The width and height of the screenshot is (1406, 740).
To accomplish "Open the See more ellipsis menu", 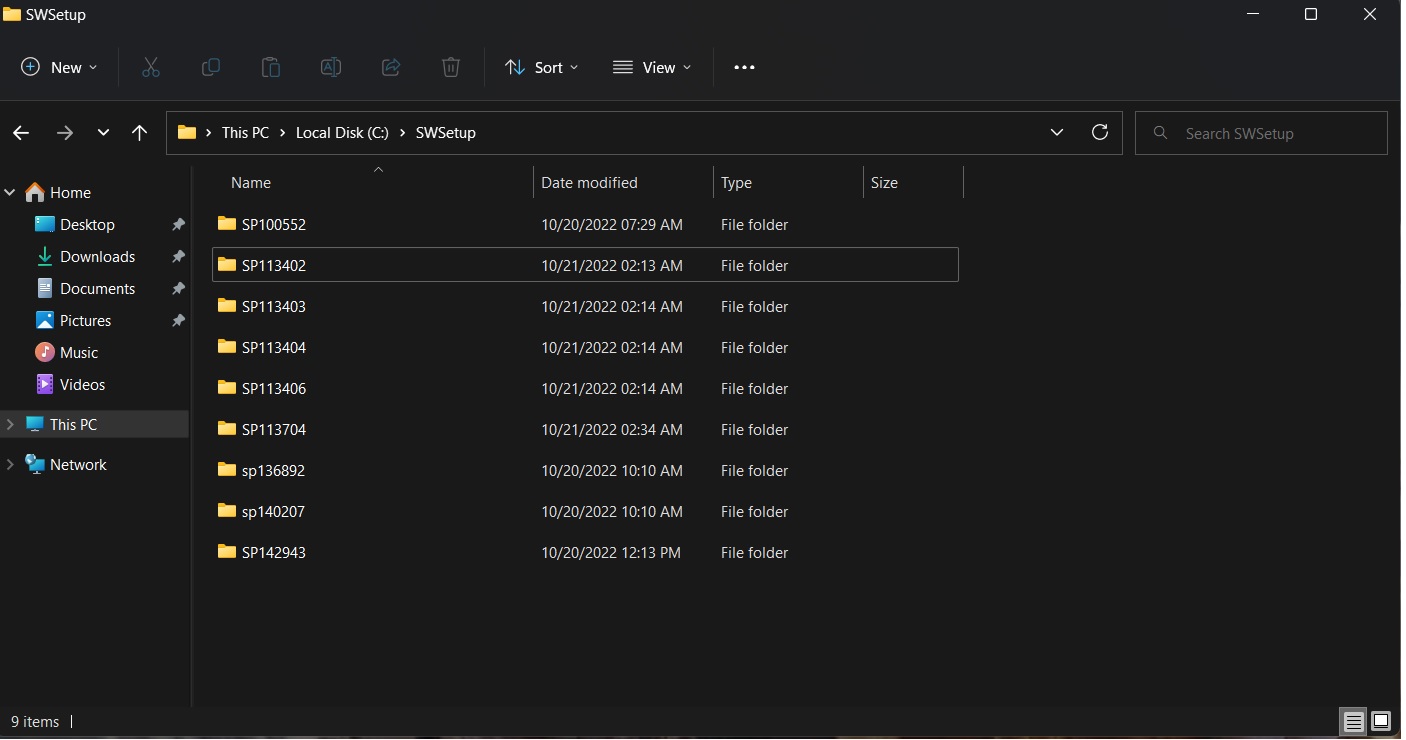I will click(744, 67).
